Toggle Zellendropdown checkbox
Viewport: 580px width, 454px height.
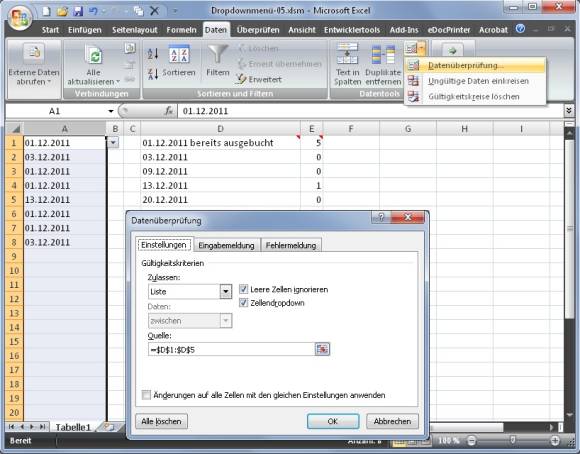point(243,303)
